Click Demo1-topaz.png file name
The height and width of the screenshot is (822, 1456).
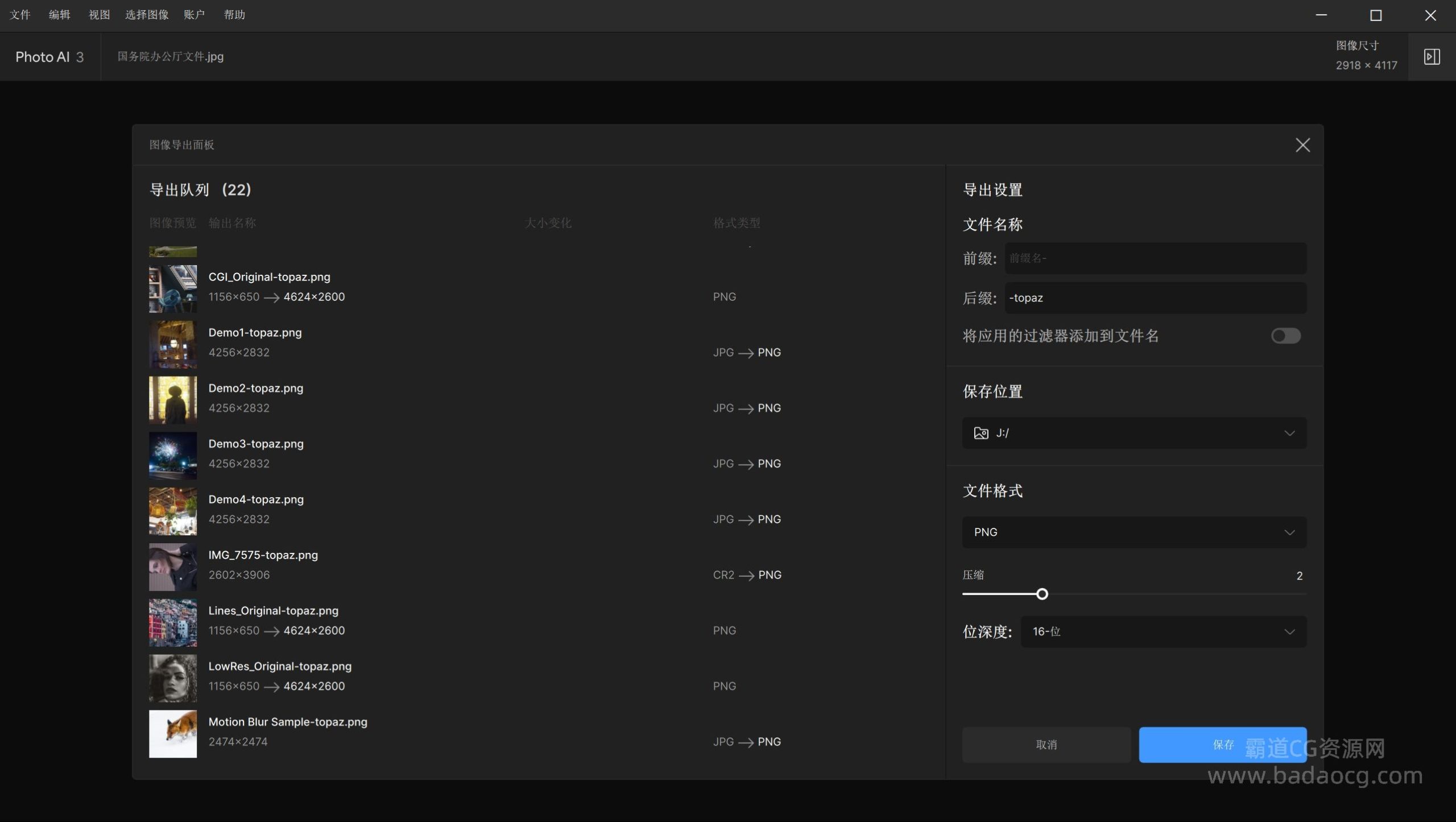(x=255, y=333)
